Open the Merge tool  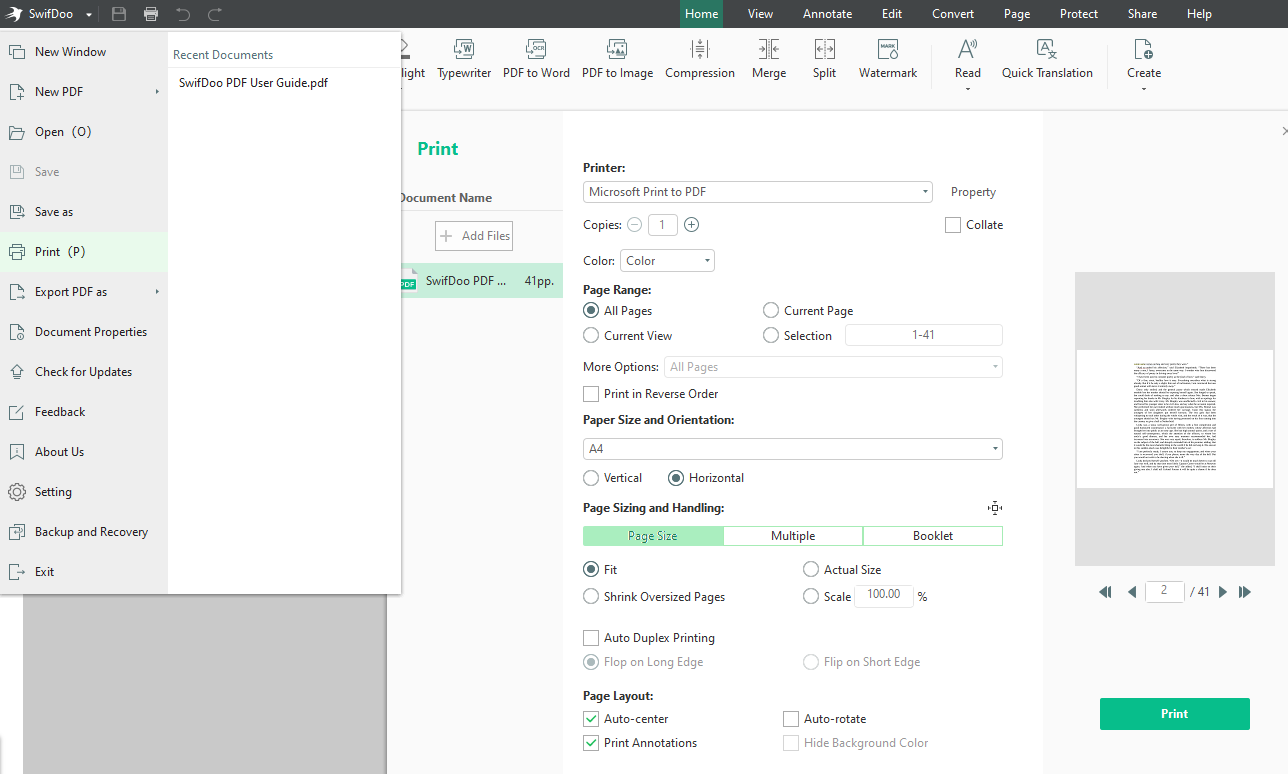(769, 60)
